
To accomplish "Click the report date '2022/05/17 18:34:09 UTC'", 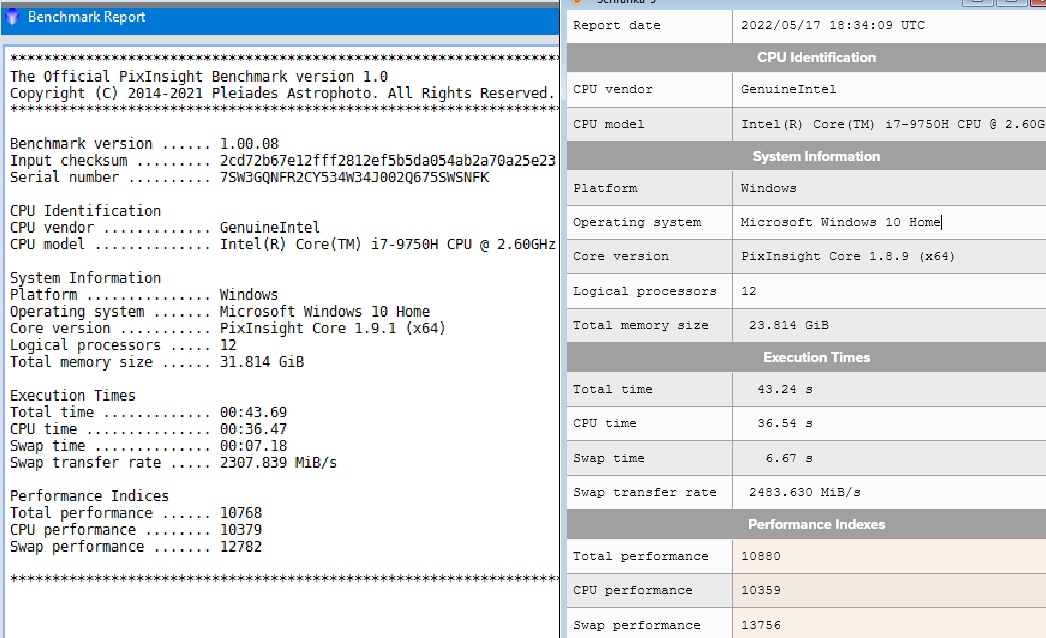I will tap(833, 25).
